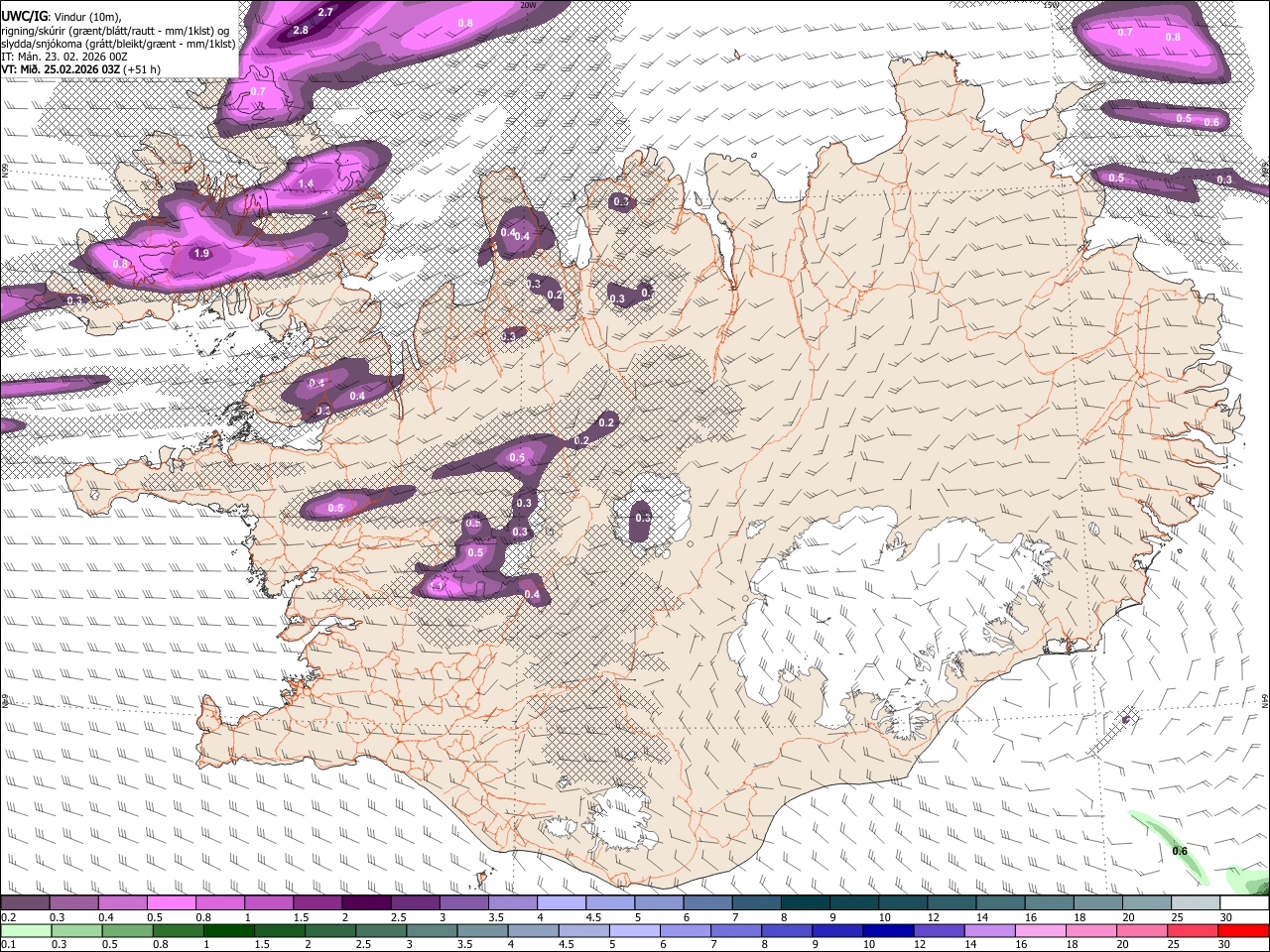This screenshot has height=952, width=1270.
Task: Select the bright pink 0.5 swatch in upper legend
Action: [x=171, y=903]
